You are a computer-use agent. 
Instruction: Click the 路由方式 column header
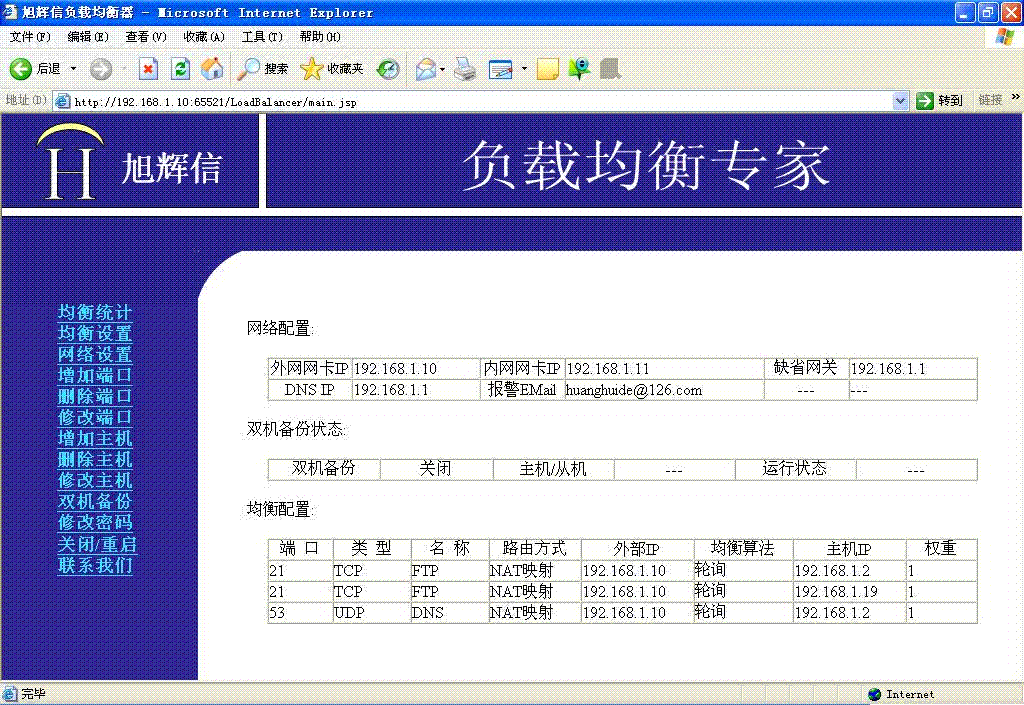(535, 548)
